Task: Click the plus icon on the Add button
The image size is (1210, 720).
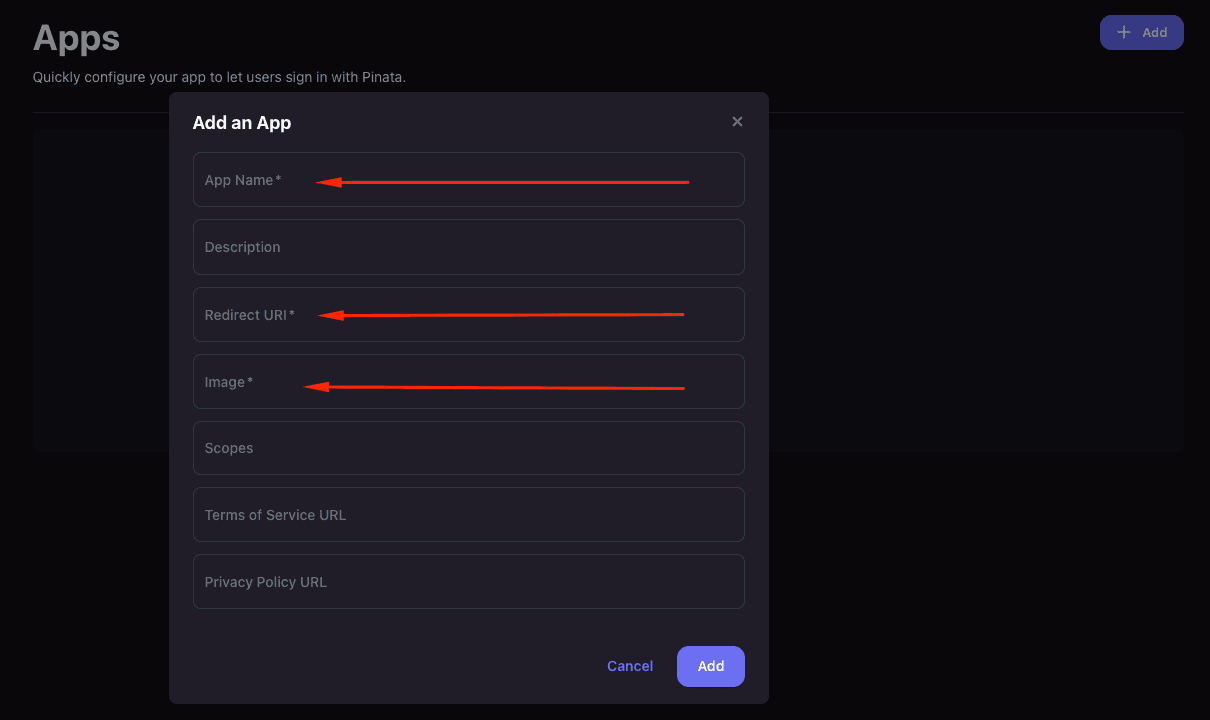Action: pyautogui.click(x=1123, y=32)
